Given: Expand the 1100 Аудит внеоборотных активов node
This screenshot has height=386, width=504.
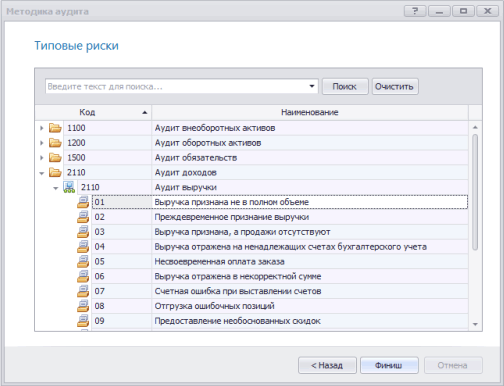Looking at the screenshot, I should click(x=42, y=128).
